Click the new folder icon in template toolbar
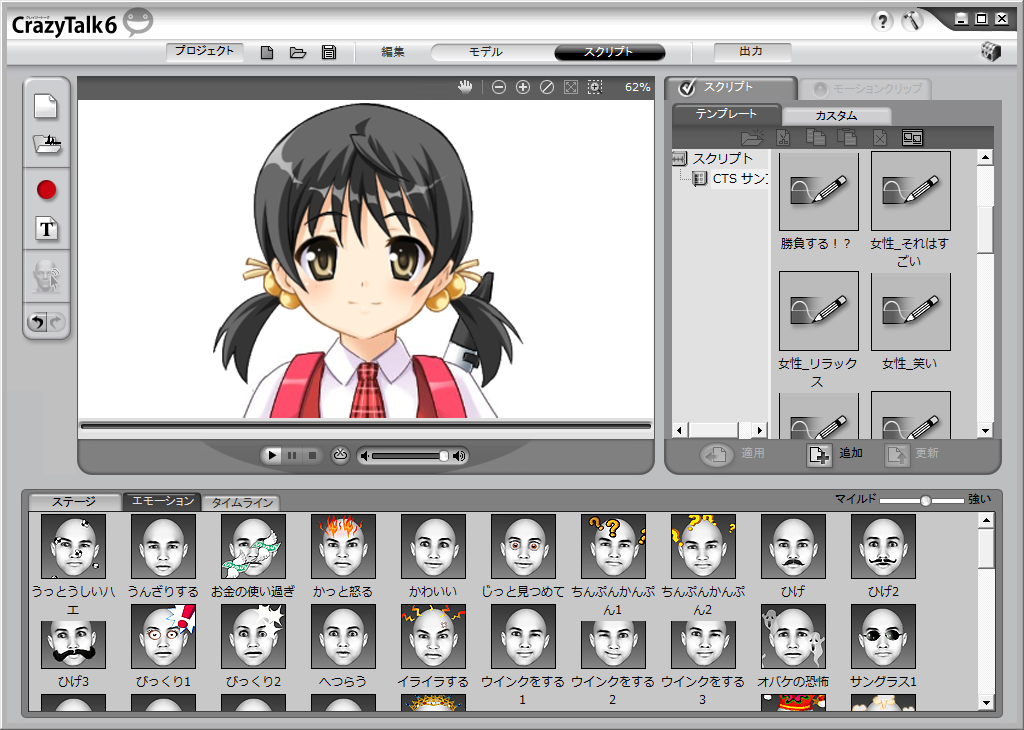Image resolution: width=1024 pixels, height=730 pixels. tap(752, 138)
